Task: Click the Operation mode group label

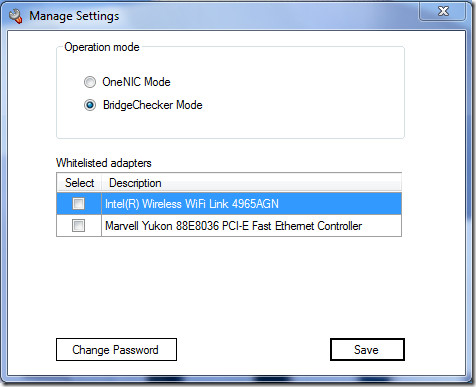Action: point(102,47)
